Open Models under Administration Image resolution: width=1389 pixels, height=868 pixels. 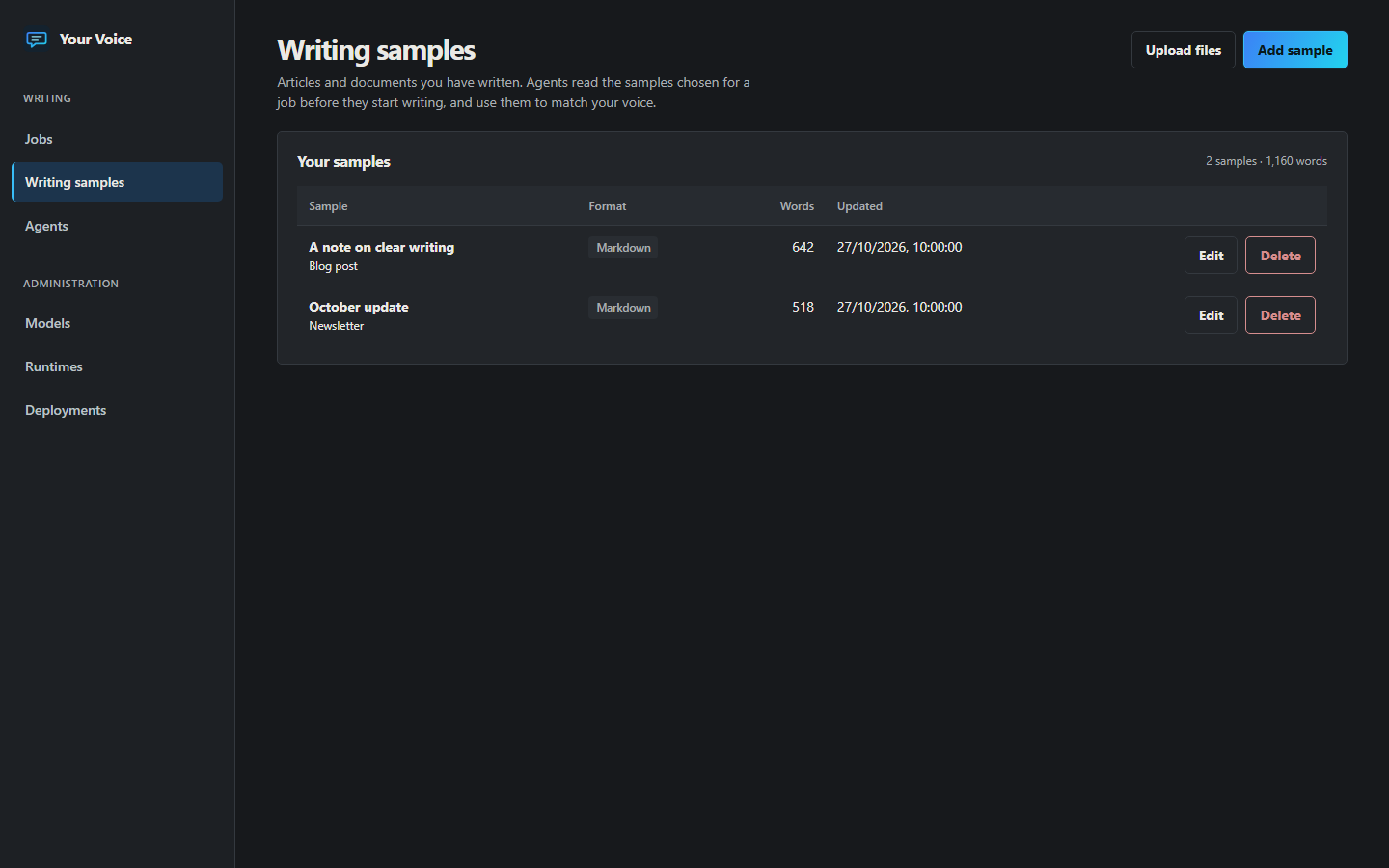(117, 323)
